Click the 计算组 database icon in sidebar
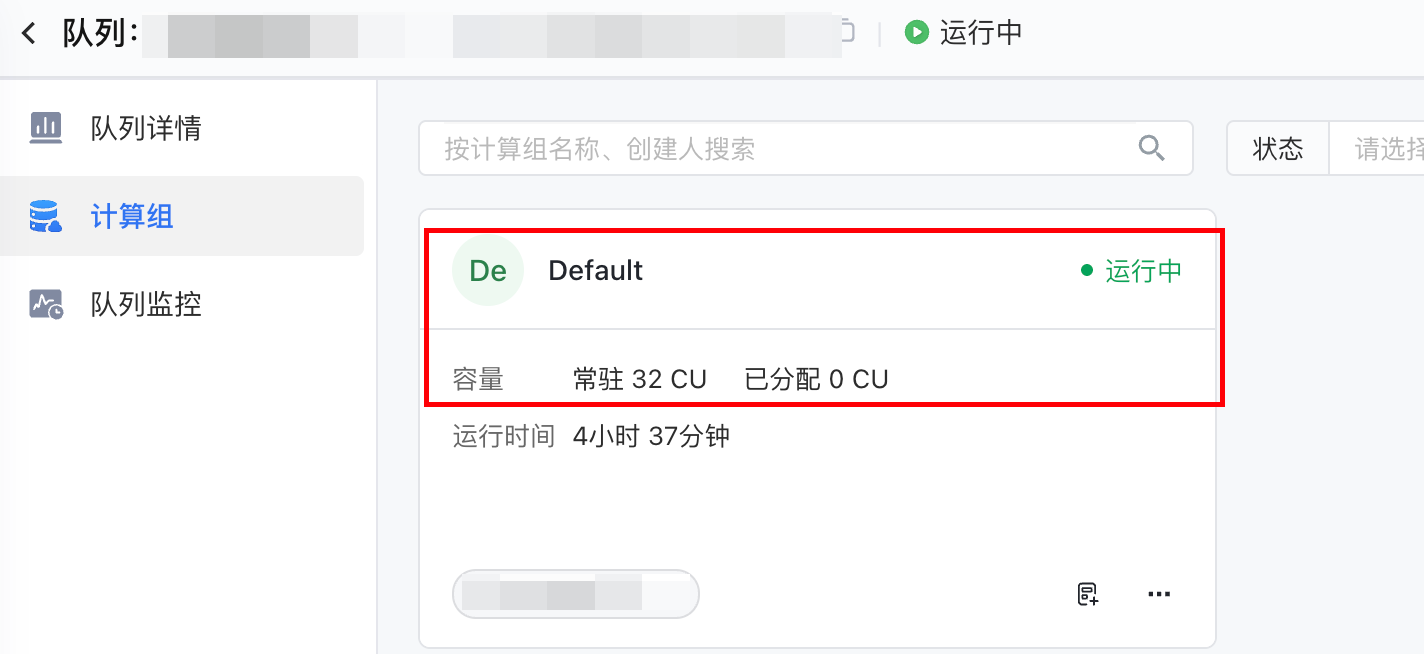Viewport: 1424px width, 654px height. pyautogui.click(x=46, y=216)
